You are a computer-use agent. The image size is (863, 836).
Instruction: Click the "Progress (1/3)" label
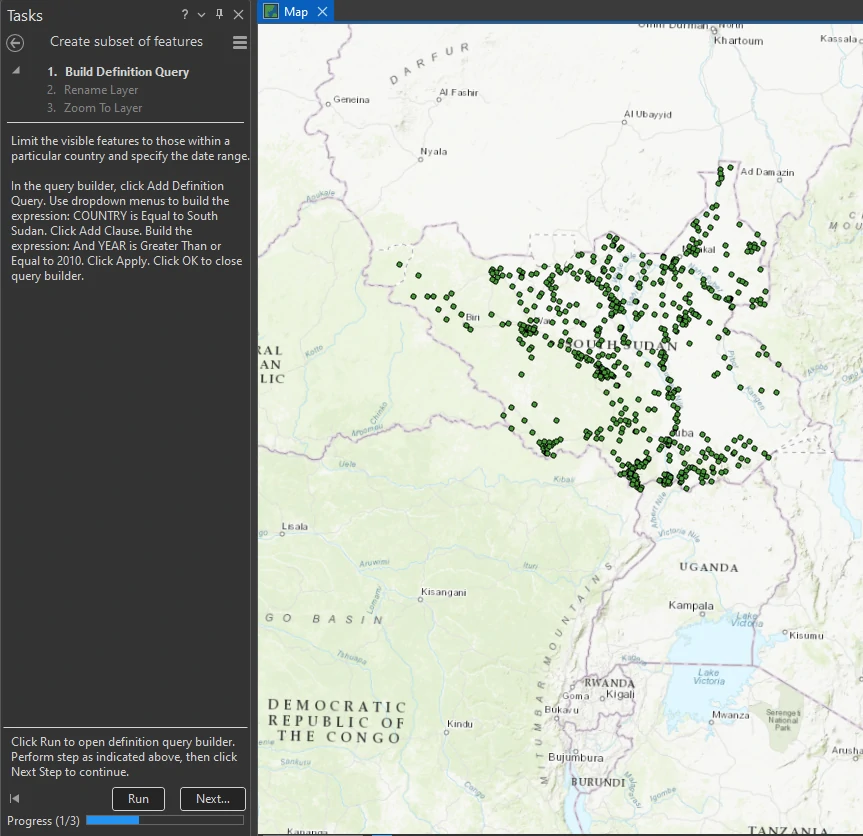pos(43,821)
